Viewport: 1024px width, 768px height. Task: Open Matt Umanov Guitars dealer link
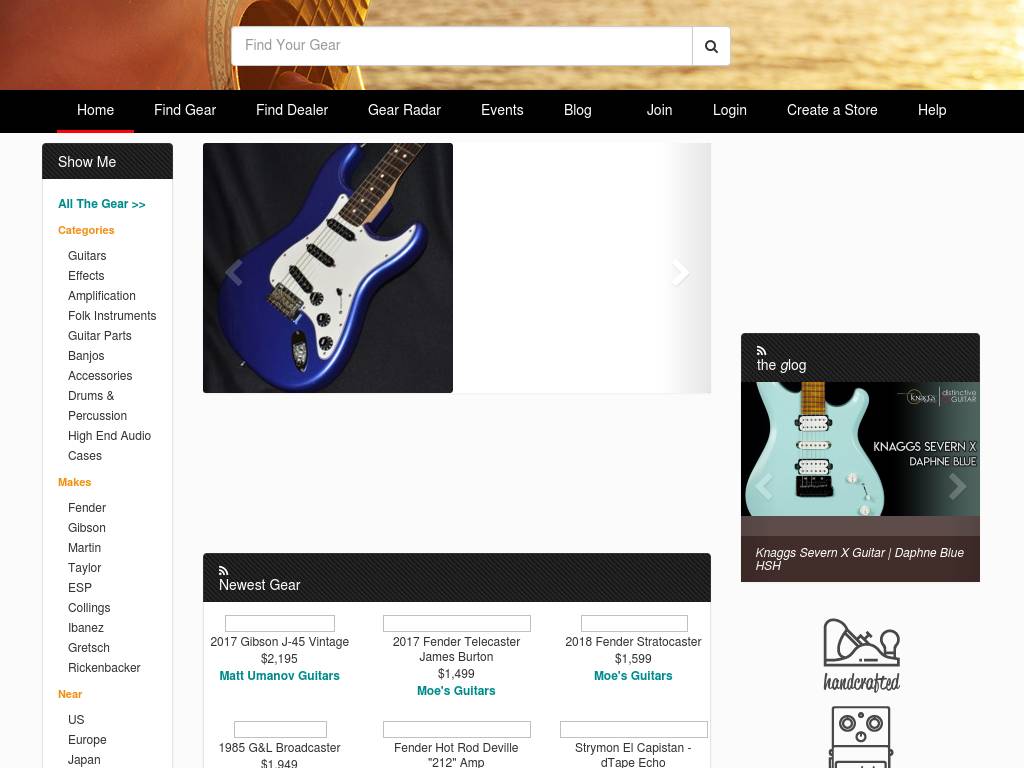tap(280, 676)
